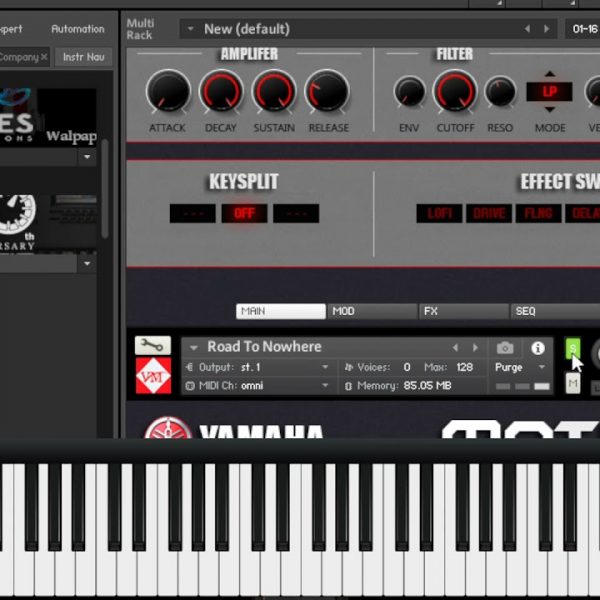Expand the Anniversary library dropdown arrow
600x600 pixels.
[87, 264]
